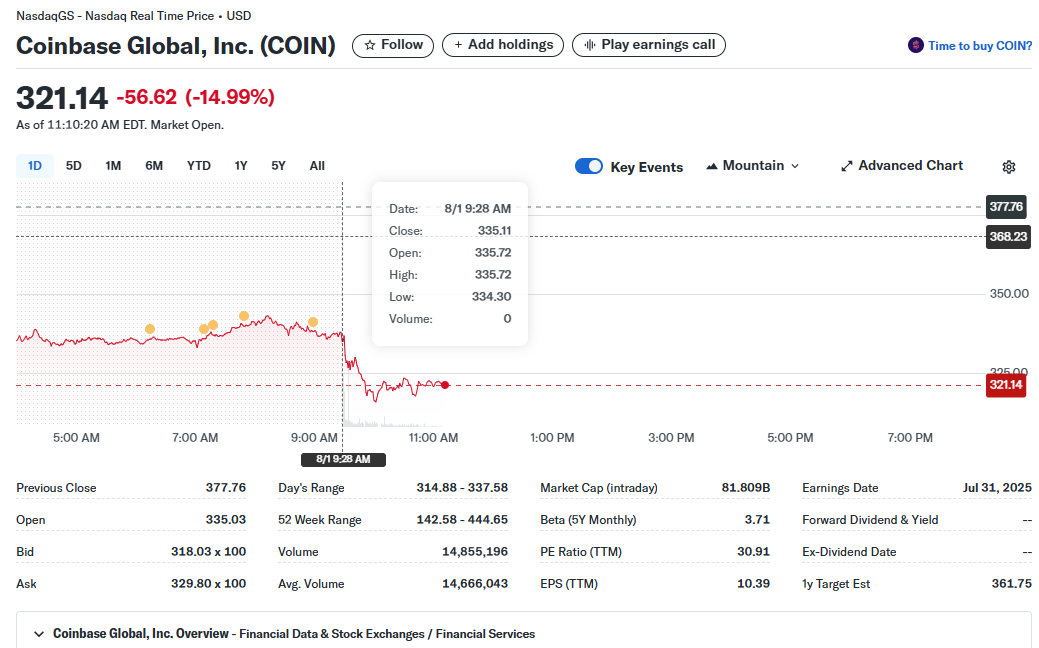The image size is (1039, 648).
Task: Switch chart to the 1M range
Action: click(113, 166)
